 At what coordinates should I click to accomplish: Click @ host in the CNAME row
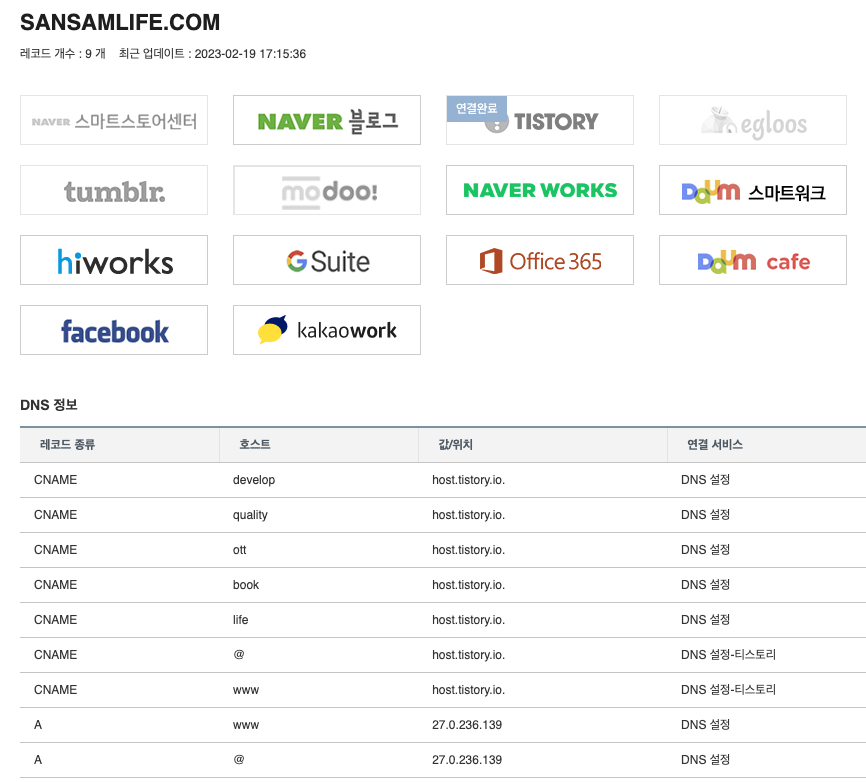[x=239, y=654]
